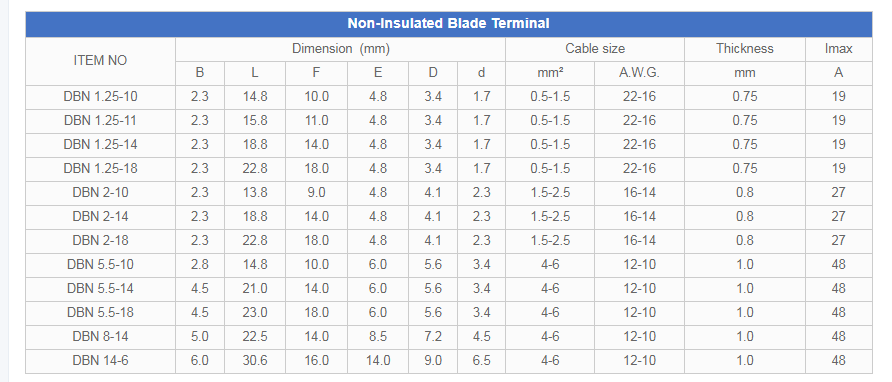Click the DBN 5.5-14 item cell
Image resolution: width=892 pixels, height=382 pixels.
tap(100, 289)
